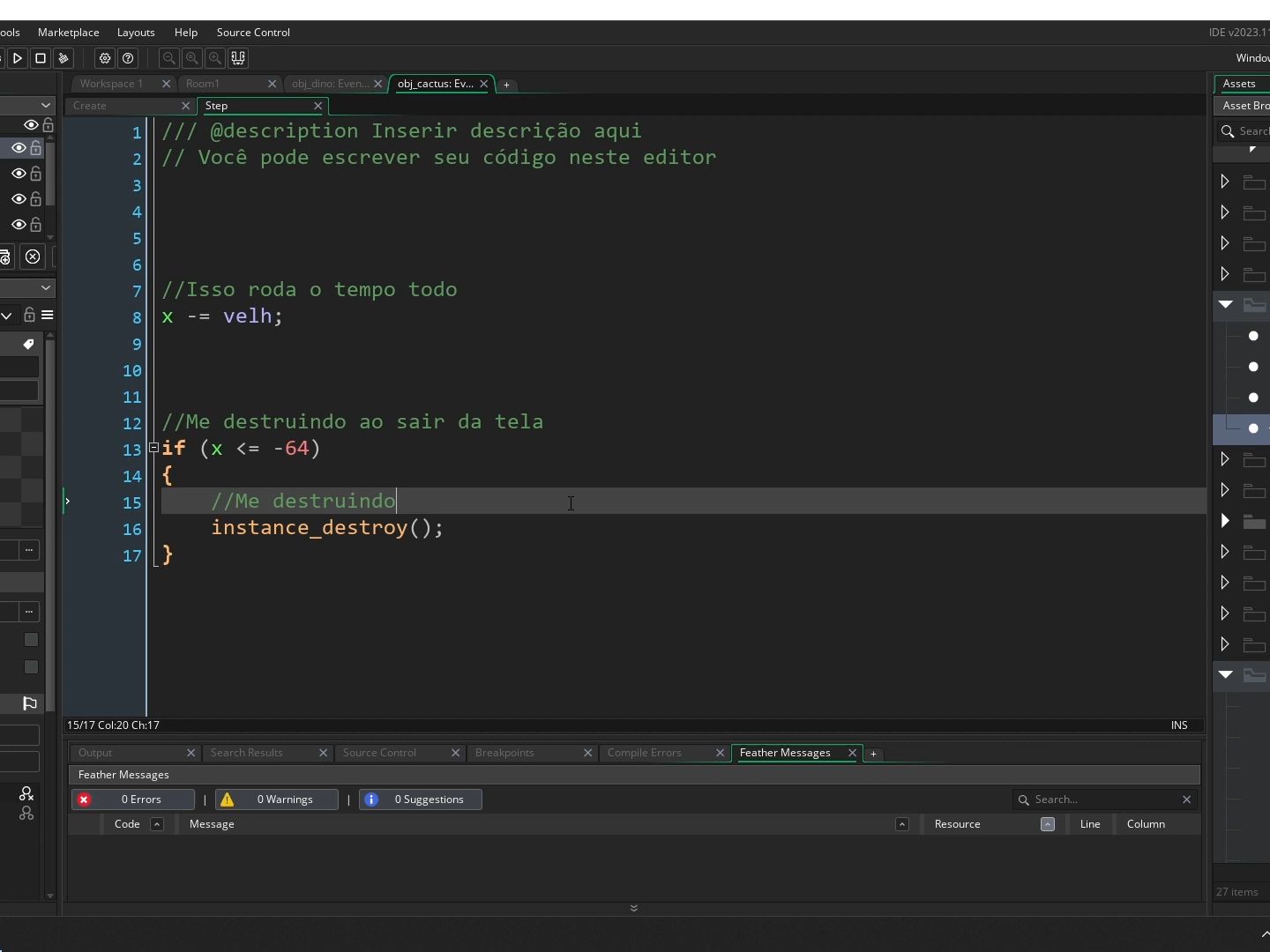This screenshot has height=952, width=1270.
Task: Click the linked nodes with X icon
Action: (26, 794)
